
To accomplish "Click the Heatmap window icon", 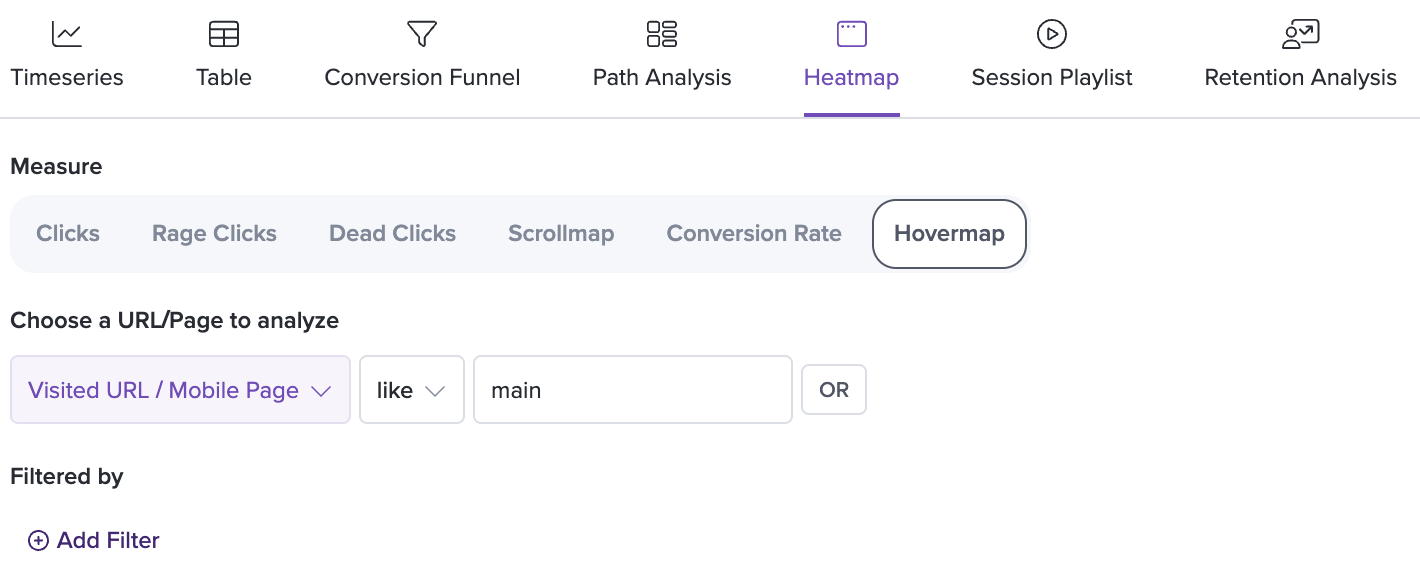I will (852, 34).
